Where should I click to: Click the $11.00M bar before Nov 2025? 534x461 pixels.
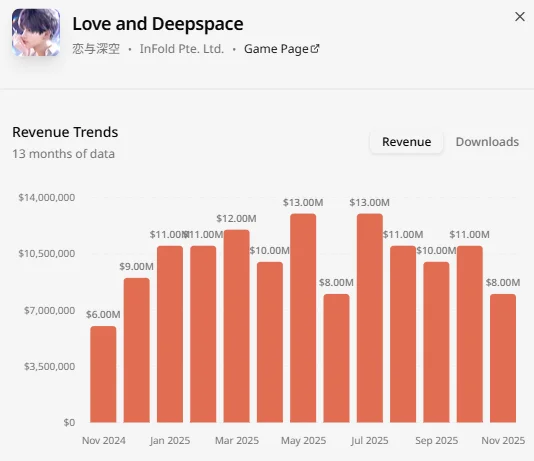point(470,334)
